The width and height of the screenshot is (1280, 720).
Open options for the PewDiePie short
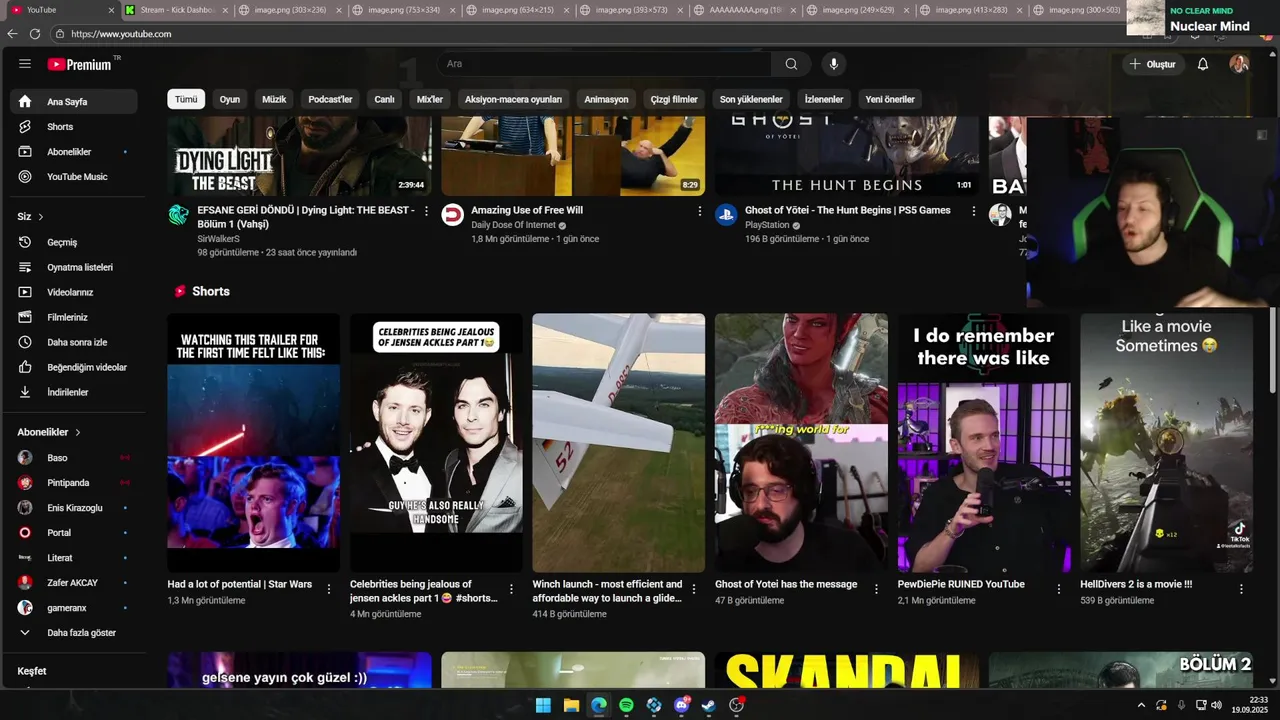[1059, 589]
